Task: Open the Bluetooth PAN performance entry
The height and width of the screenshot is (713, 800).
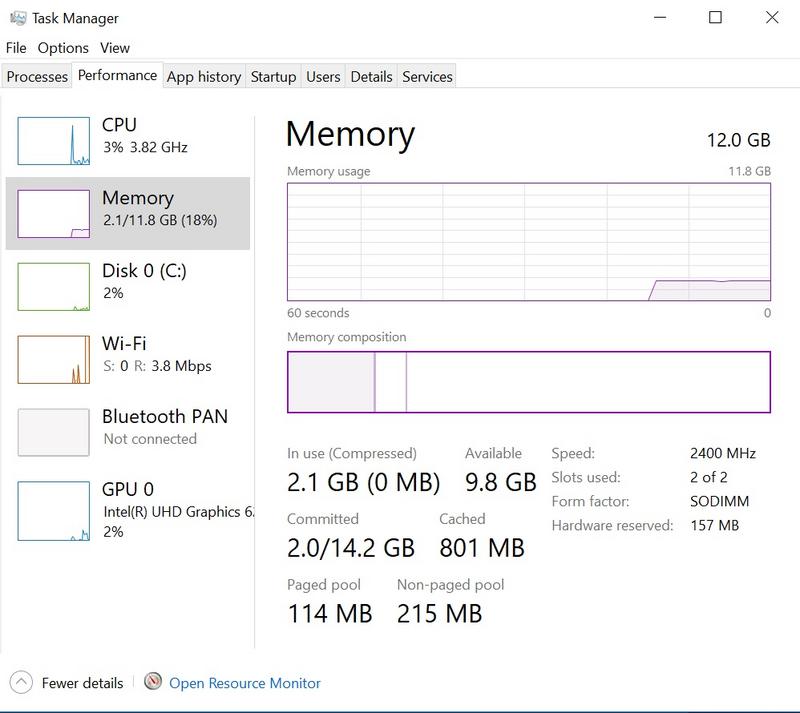Action: tap(53, 432)
